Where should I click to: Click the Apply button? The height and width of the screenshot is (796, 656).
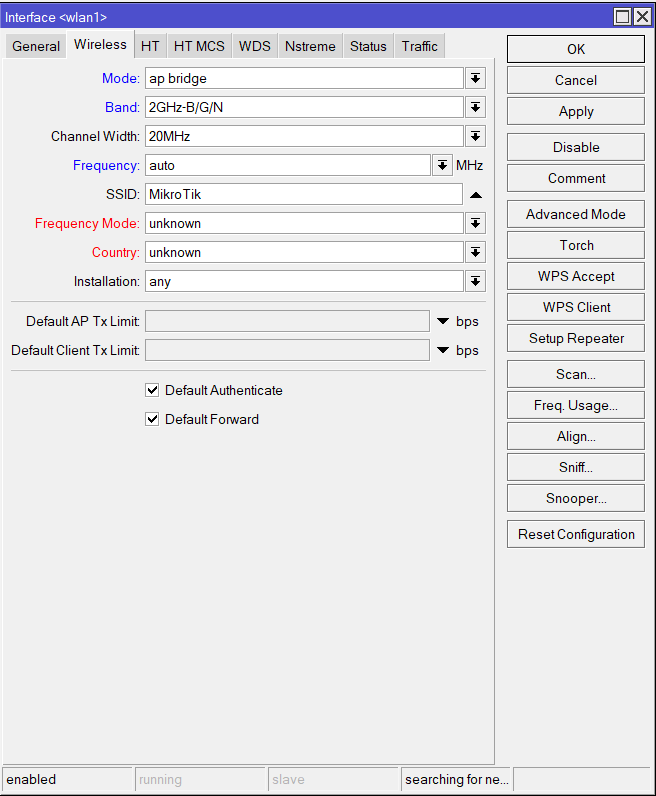[576, 111]
